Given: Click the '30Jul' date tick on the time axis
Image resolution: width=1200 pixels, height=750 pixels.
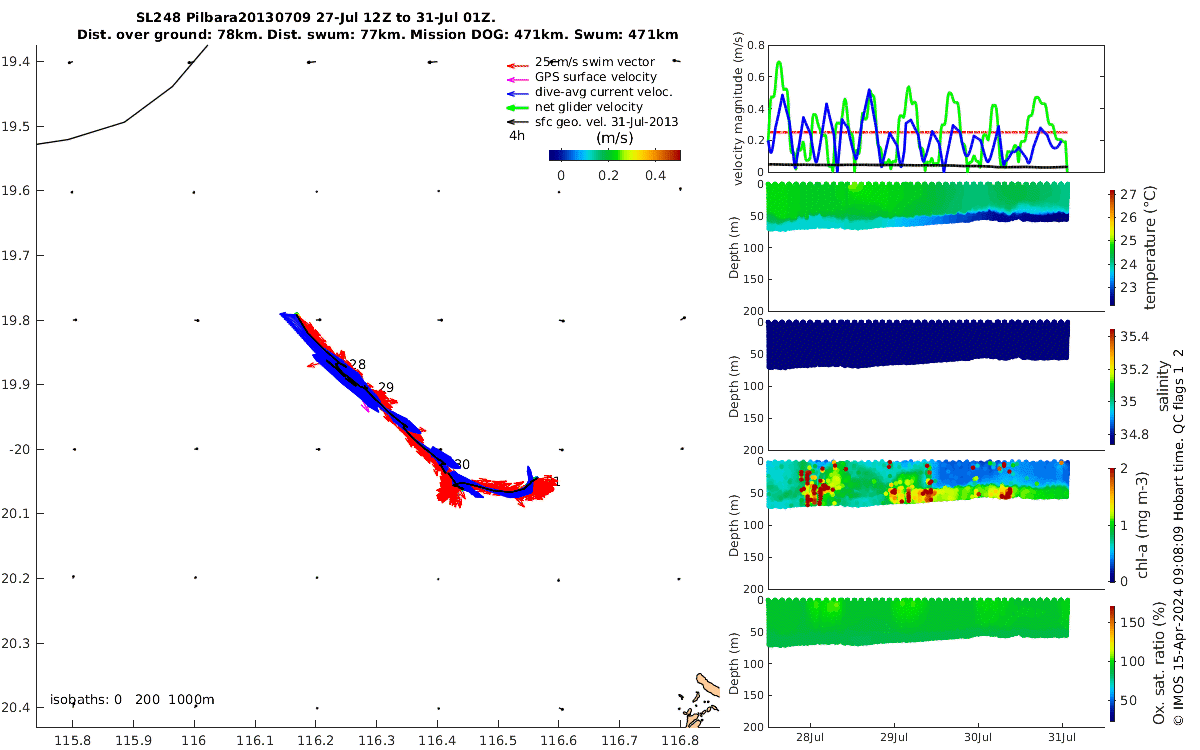Looking at the screenshot, I should tap(979, 737).
